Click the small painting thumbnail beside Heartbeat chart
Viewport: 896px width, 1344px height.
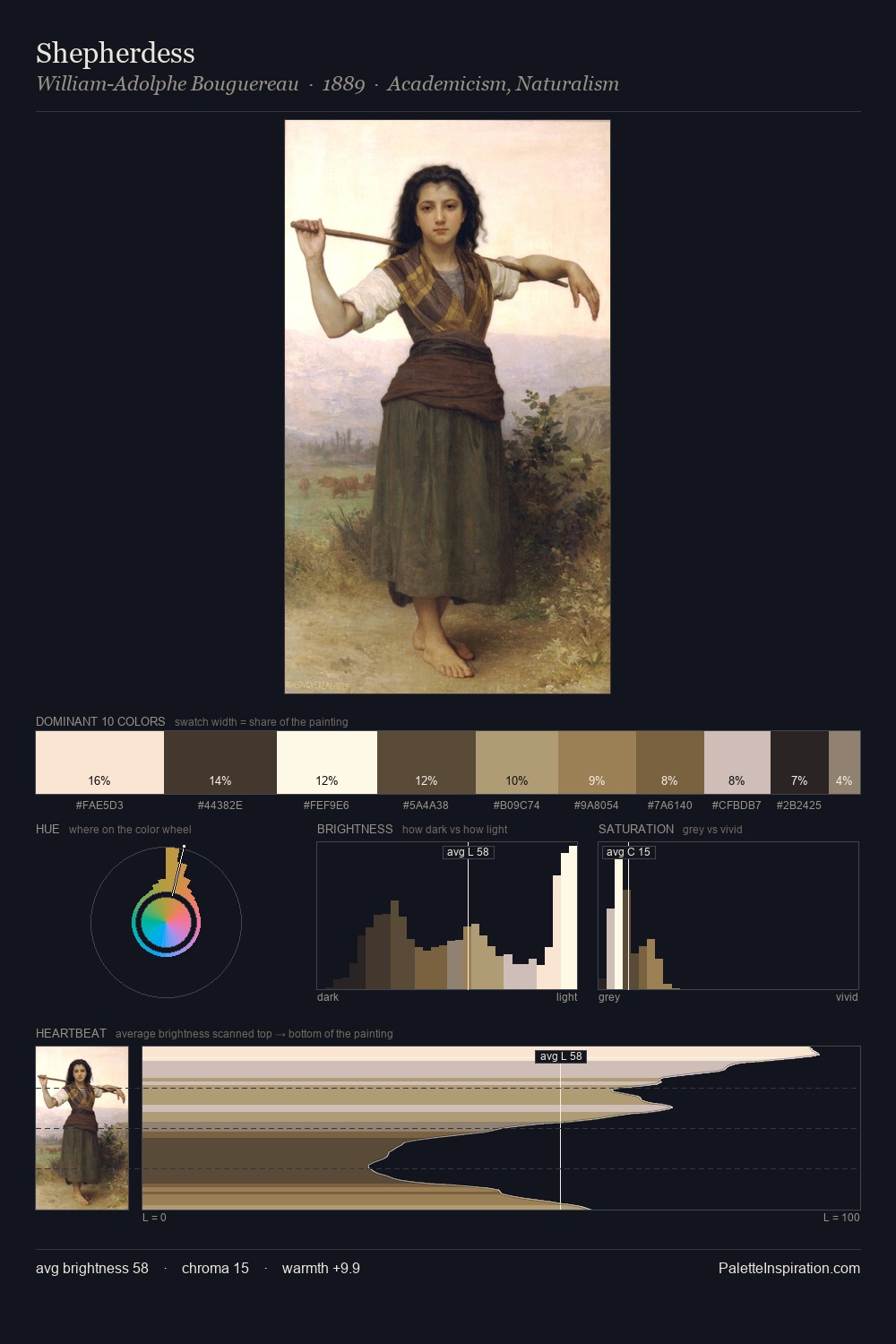82,1128
